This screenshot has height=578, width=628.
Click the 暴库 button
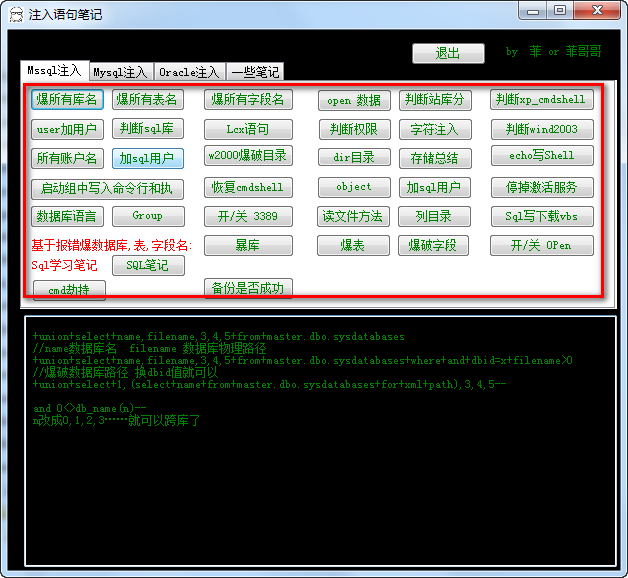pos(248,246)
